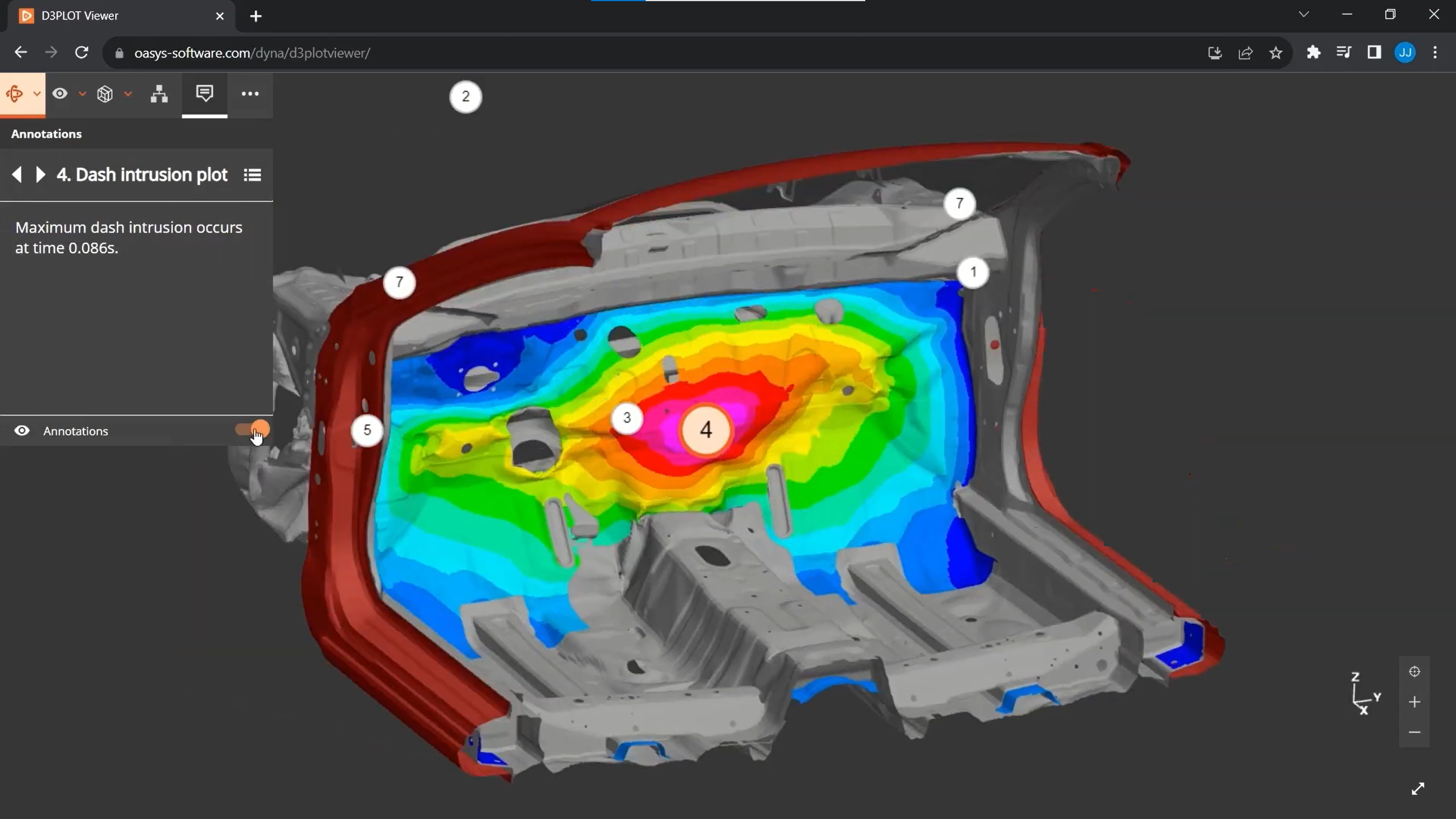
Task: Open the model tree hierarchy icon
Action: click(x=159, y=94)
